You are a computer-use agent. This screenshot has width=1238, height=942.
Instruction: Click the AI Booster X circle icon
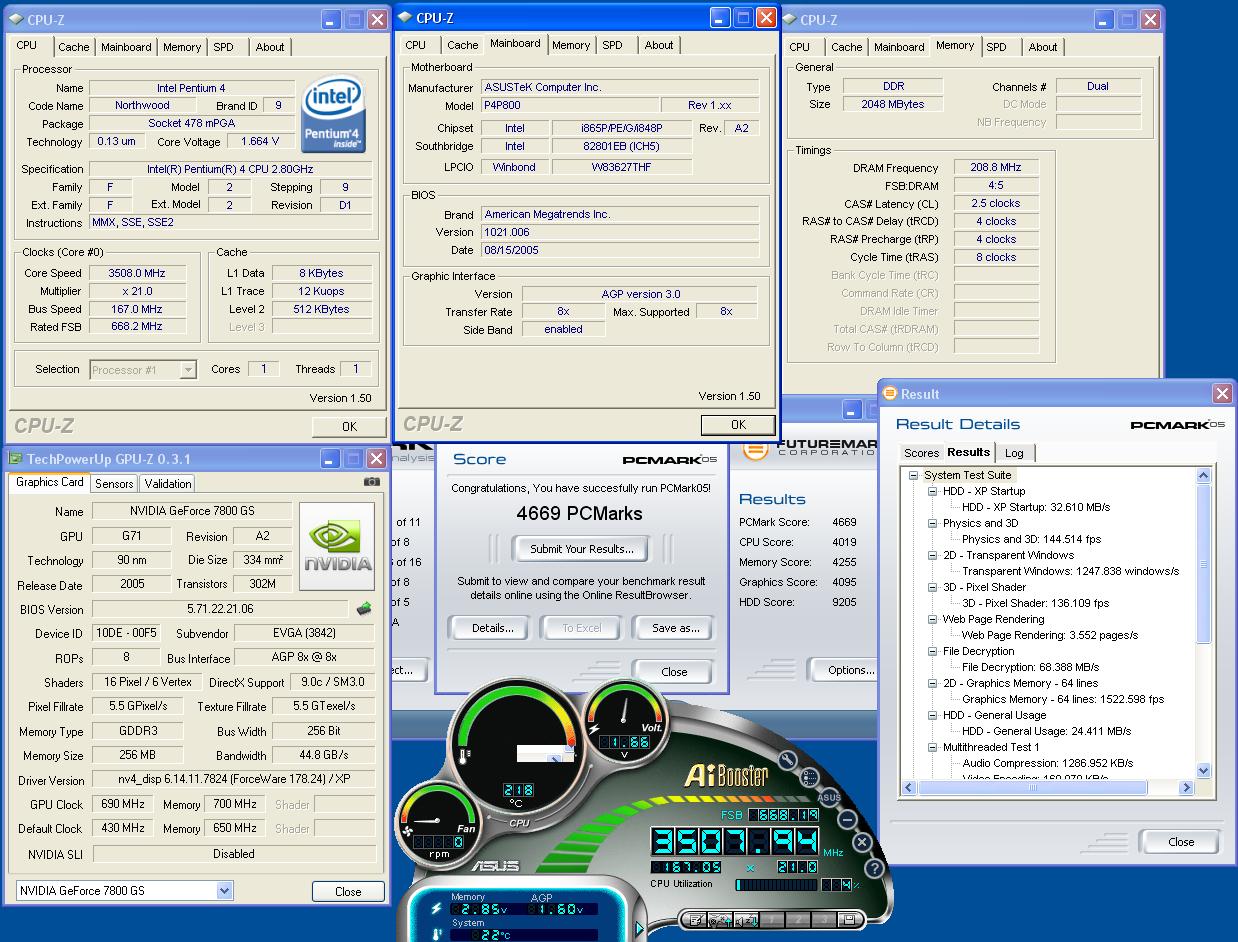coord(862,842)
